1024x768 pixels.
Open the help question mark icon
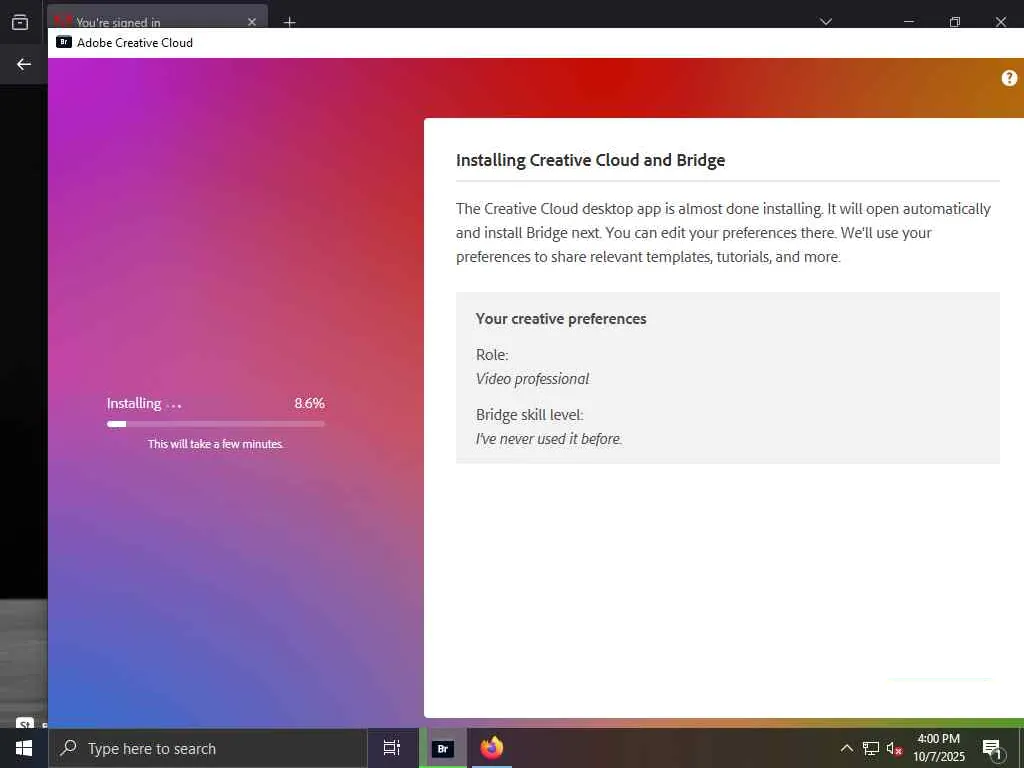click(1009, 78)
